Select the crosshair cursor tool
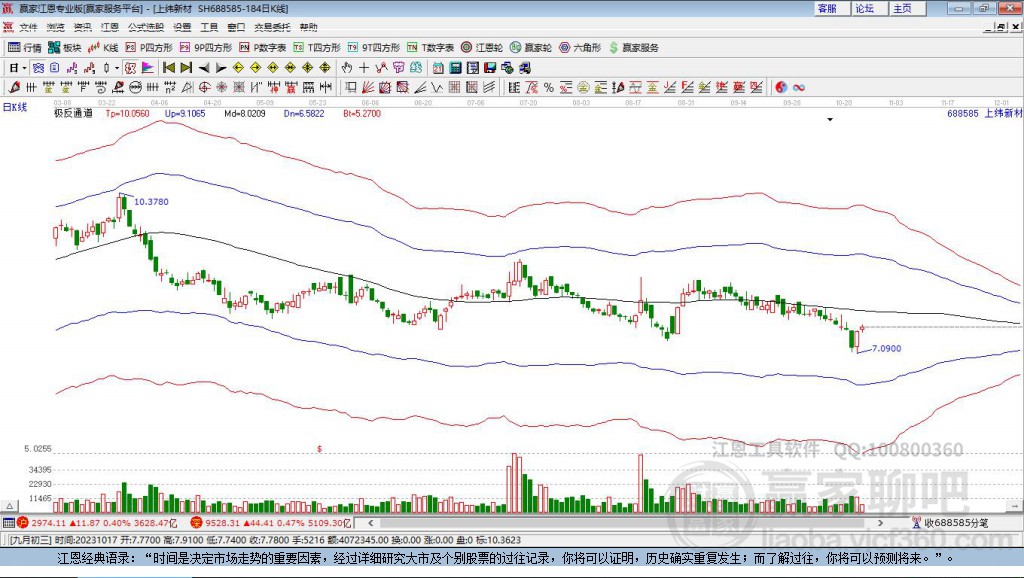The width and height of the screenshot is (1024, 578). click(364, 68)
